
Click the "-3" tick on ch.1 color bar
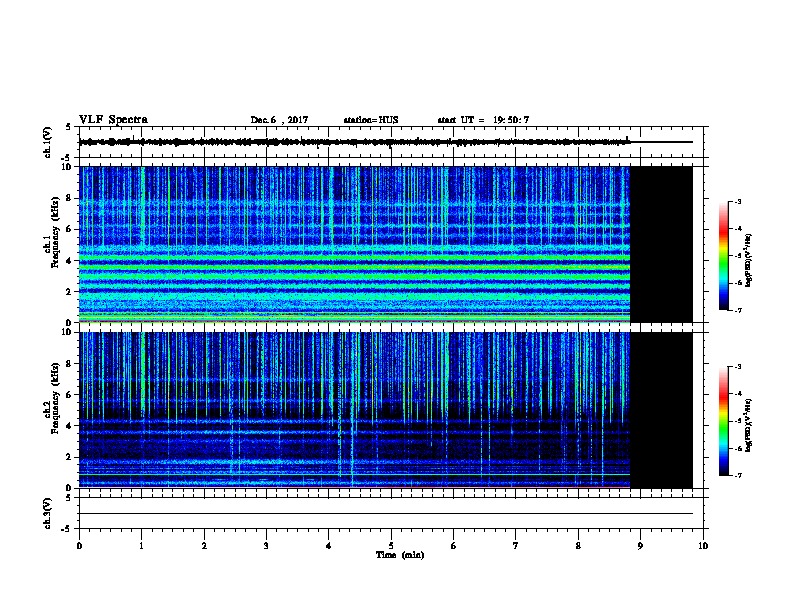click(x=737, y=201)
